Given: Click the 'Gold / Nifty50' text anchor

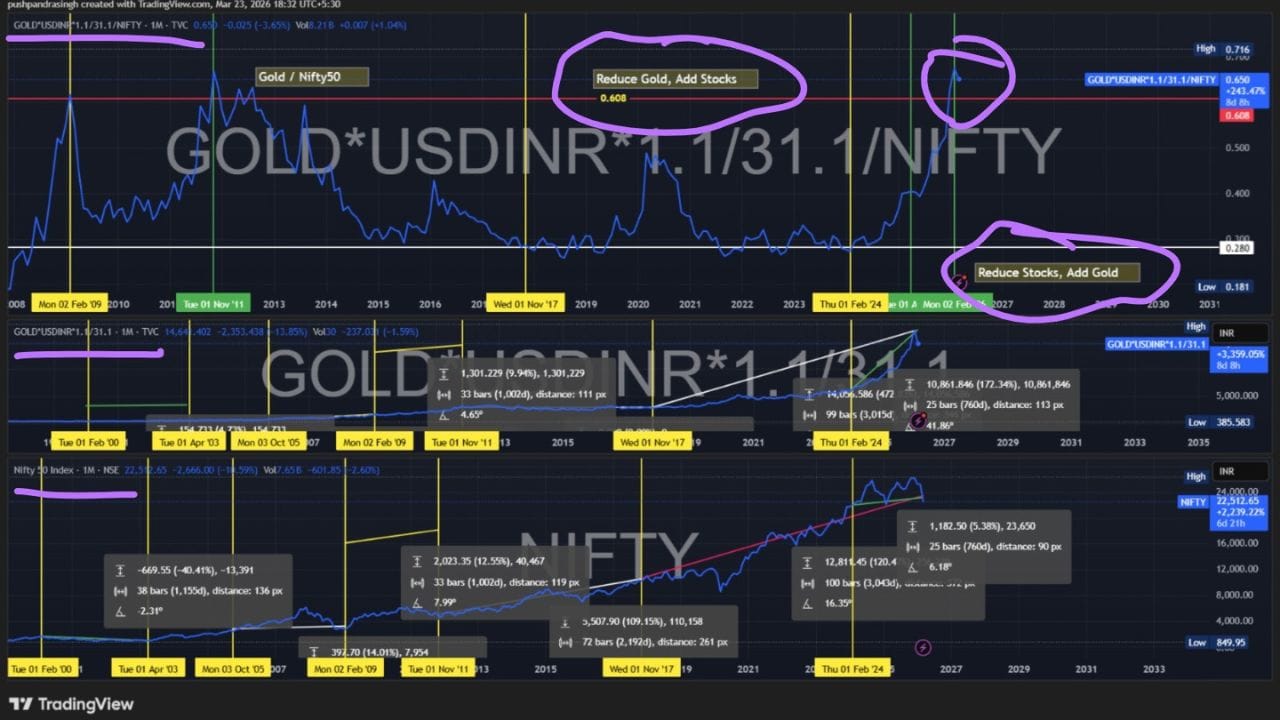Looking at the screenshot, I should (x=311, y=75).
